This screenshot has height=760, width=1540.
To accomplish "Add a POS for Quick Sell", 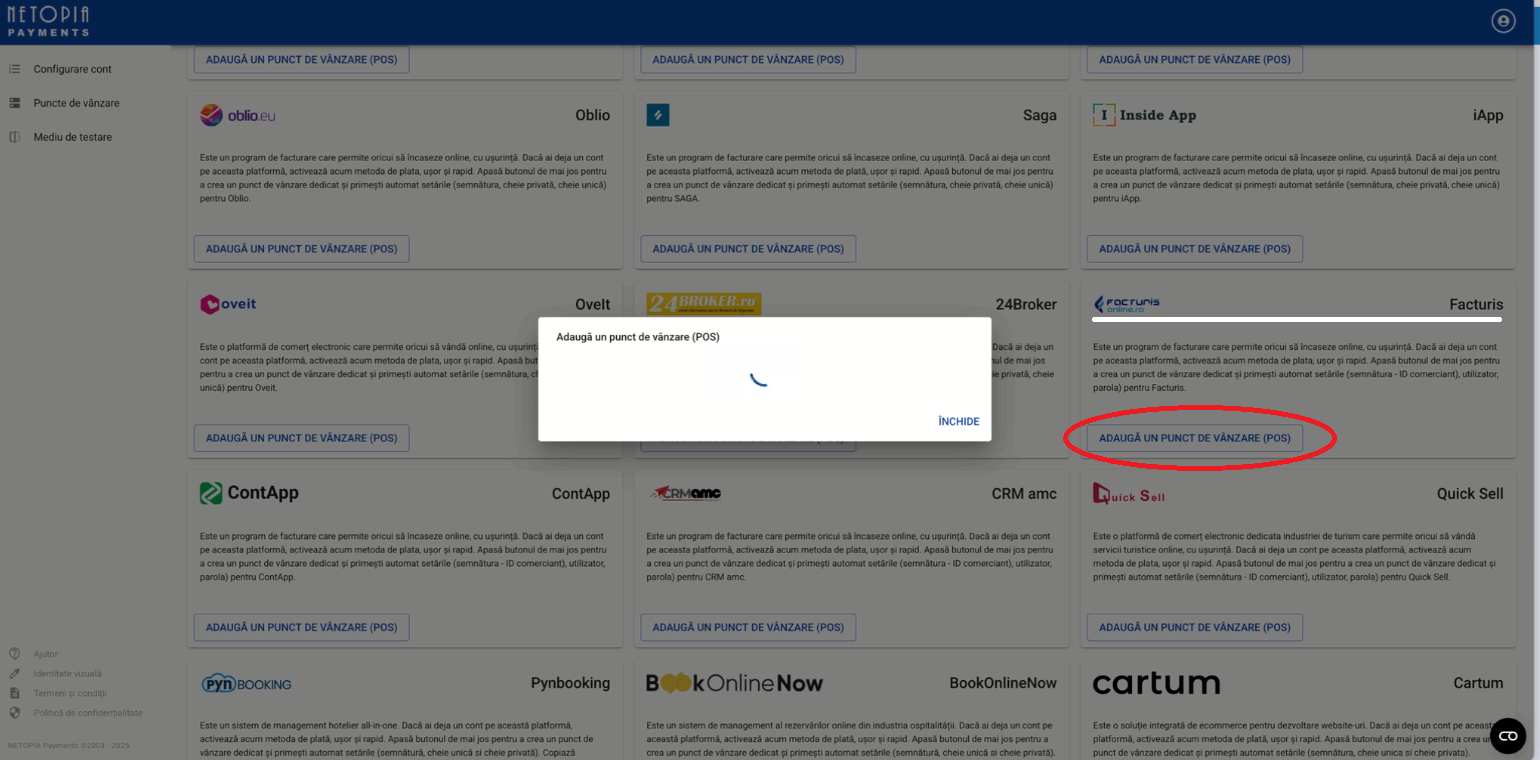I will coord(1194,627).
